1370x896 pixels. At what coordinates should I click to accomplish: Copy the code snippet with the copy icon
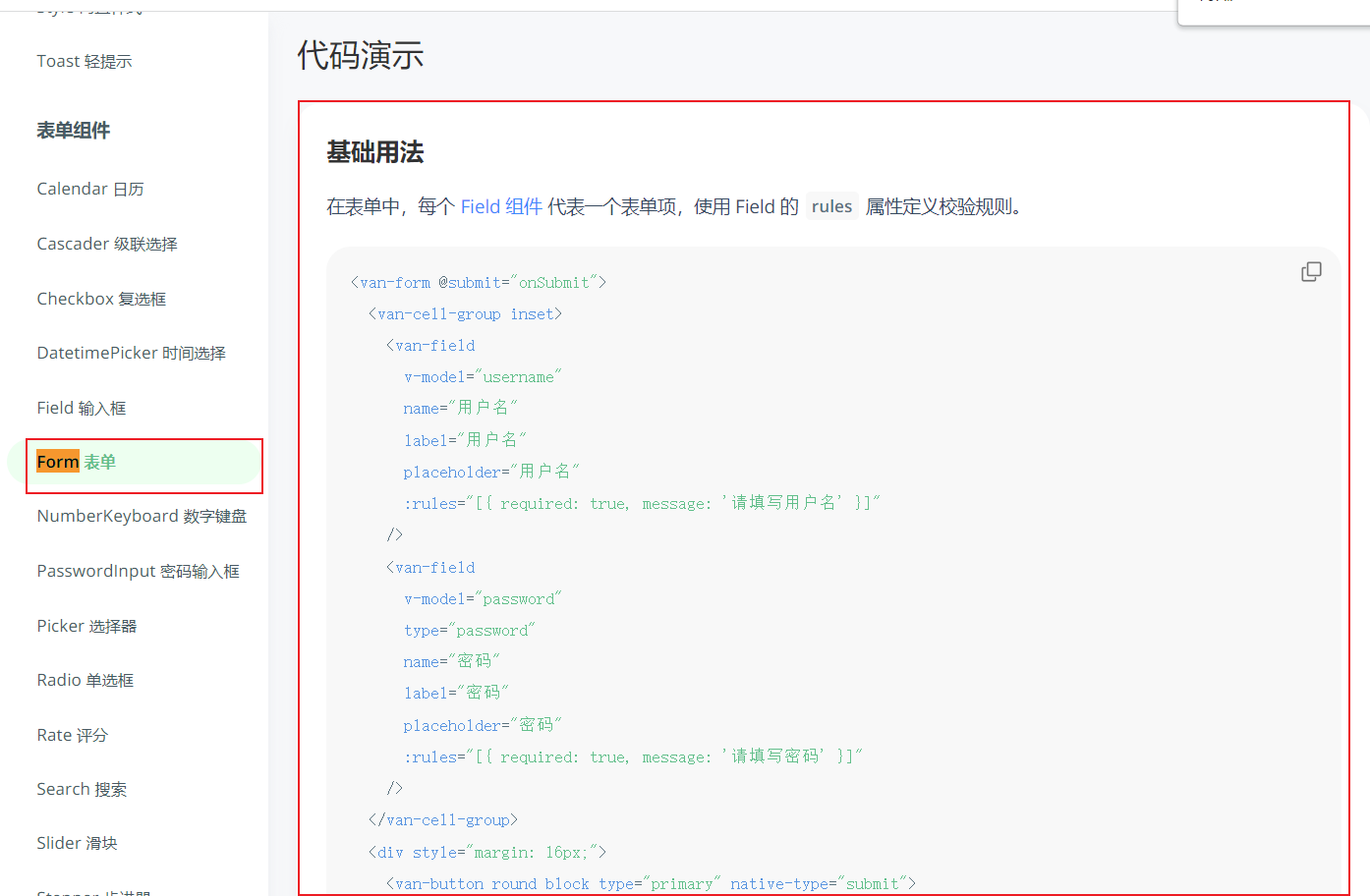pos(1311,272)
